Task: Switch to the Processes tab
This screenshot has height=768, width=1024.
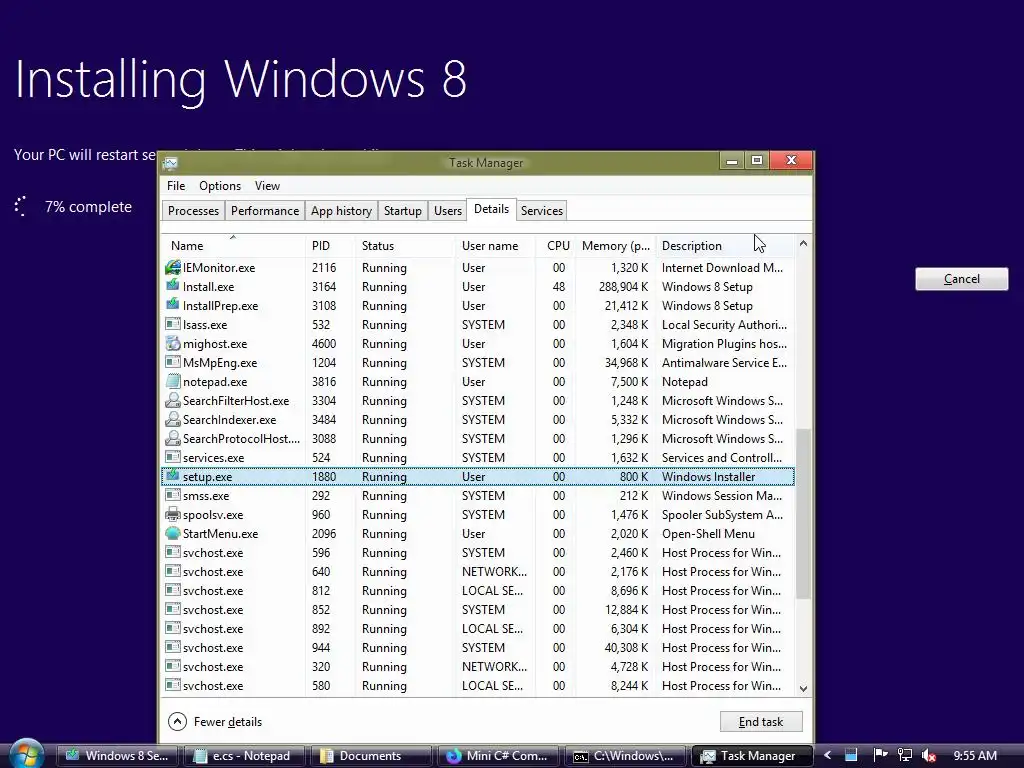Action: click(193, 211)
